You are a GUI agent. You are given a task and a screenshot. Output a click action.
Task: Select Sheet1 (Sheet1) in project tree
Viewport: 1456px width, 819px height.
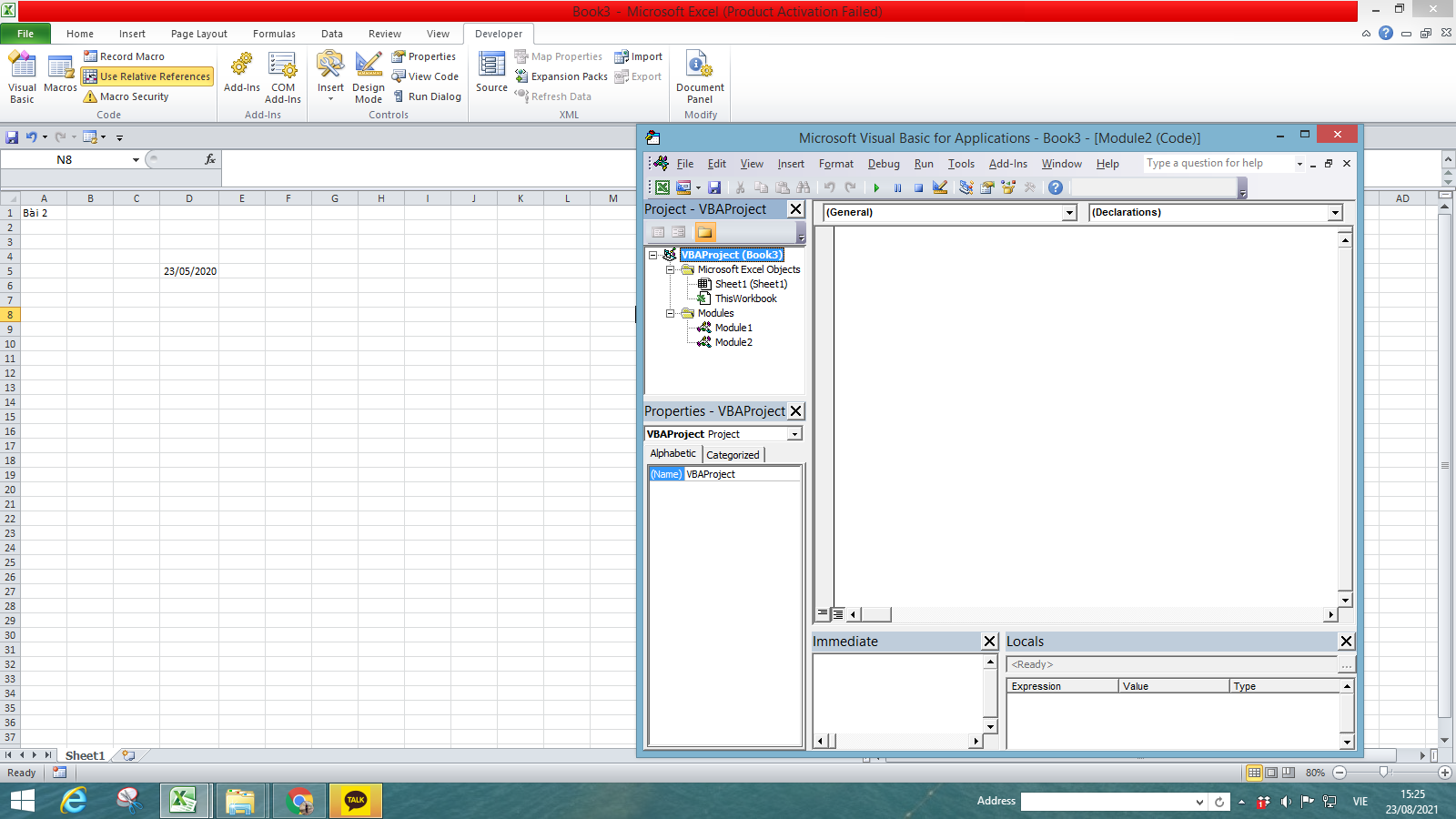751,284
